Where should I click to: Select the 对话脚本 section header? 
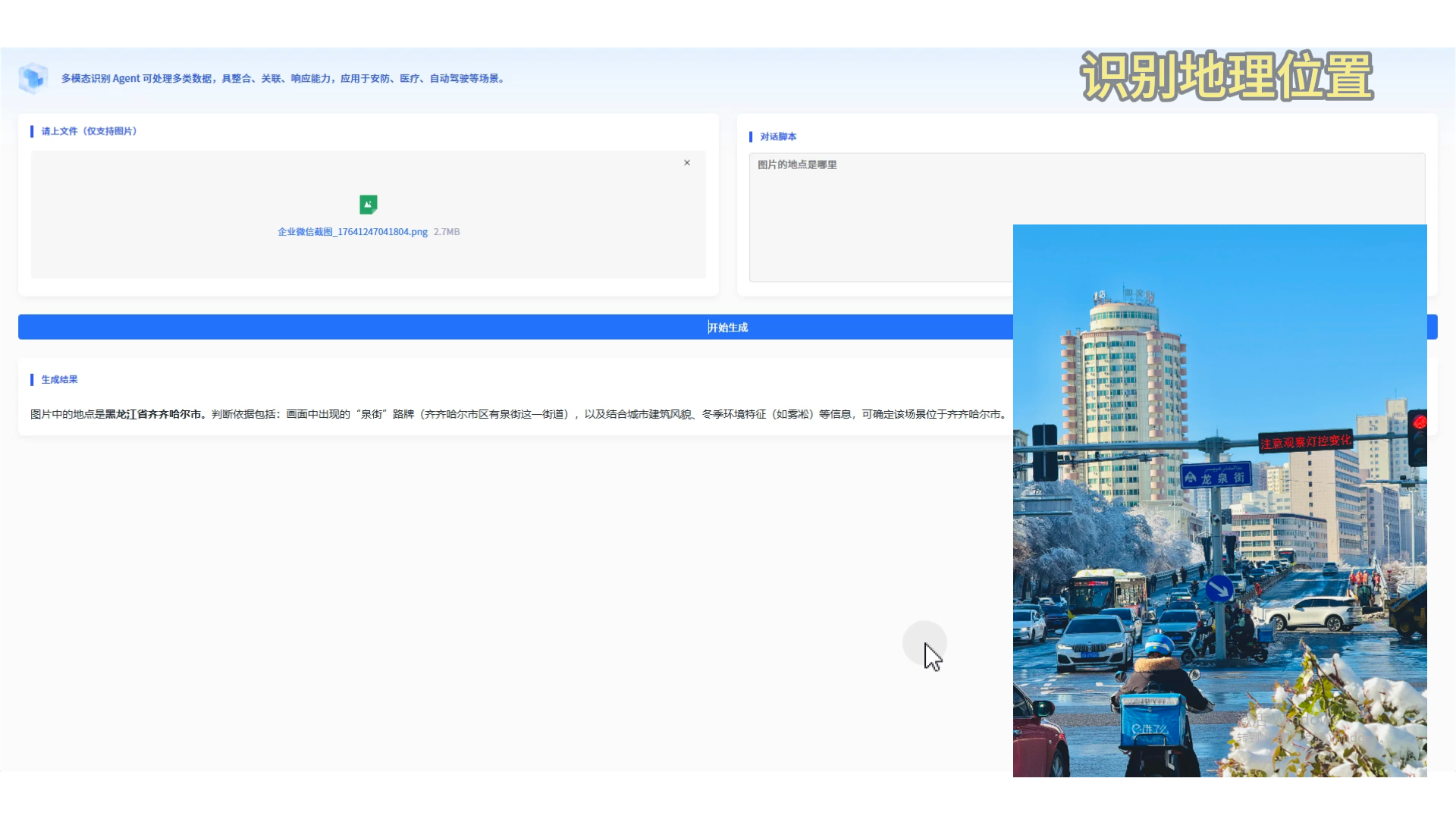click(777, 136)
